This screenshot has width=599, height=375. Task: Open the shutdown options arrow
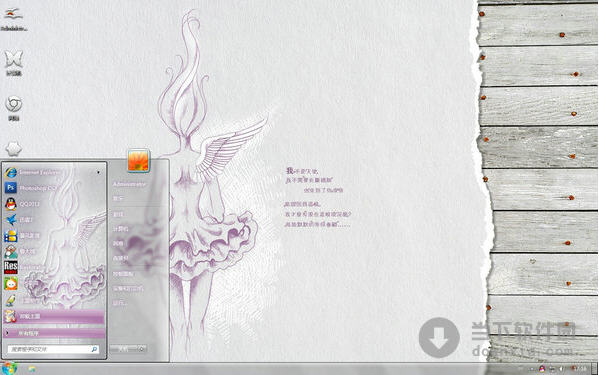(141, 349)
